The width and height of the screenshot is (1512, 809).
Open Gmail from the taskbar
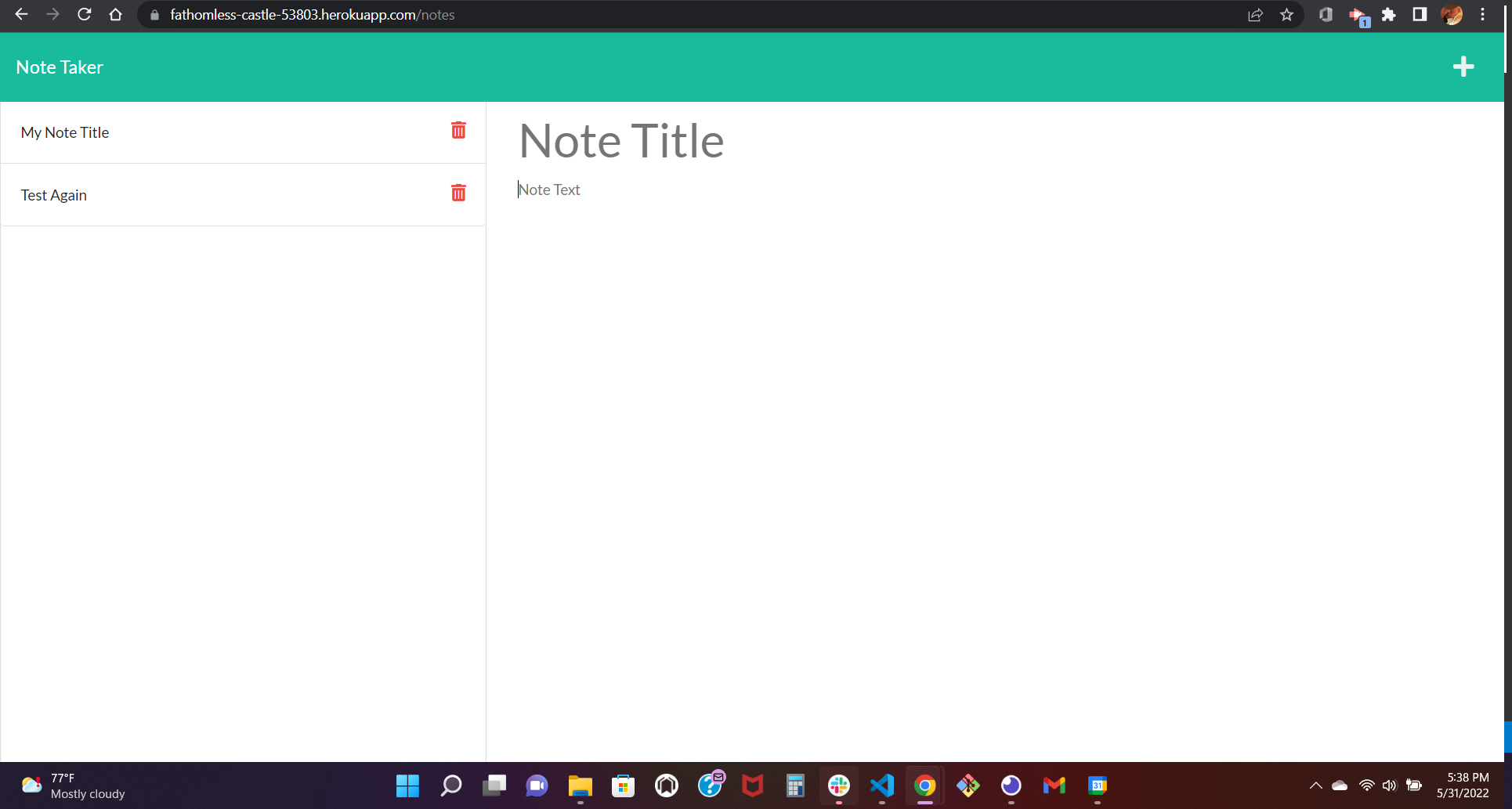click(x=1054, y=786)
